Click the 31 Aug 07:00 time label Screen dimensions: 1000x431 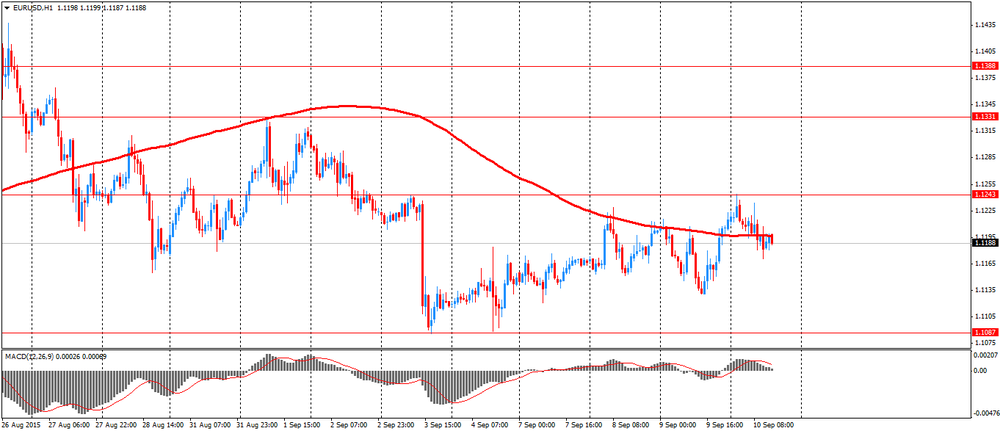[210, 424]
